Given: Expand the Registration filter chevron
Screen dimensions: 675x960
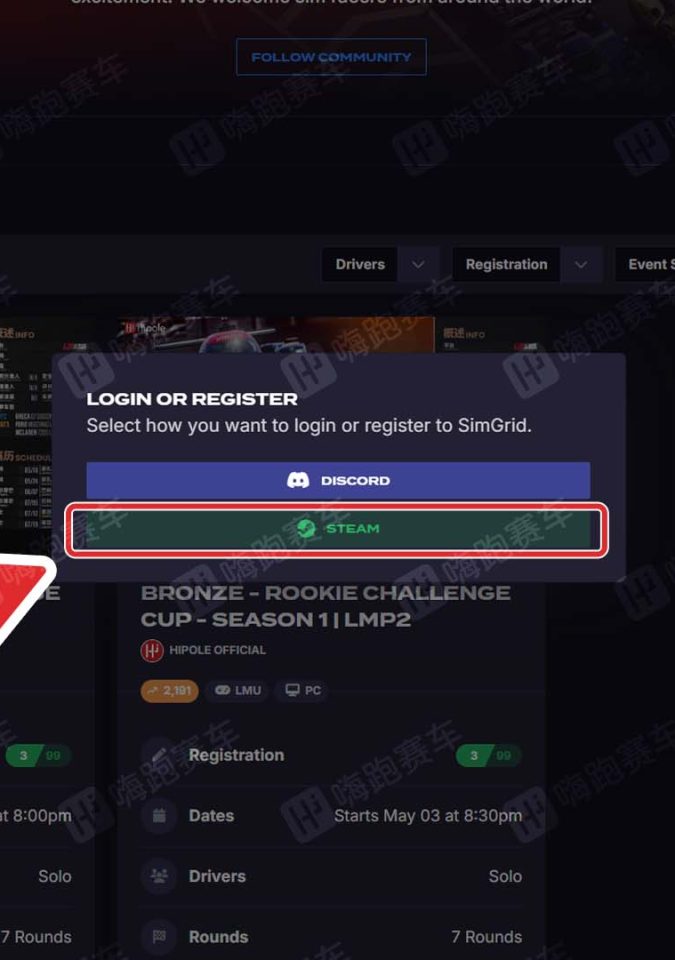Looking at the screenshot, I should 581,264.
